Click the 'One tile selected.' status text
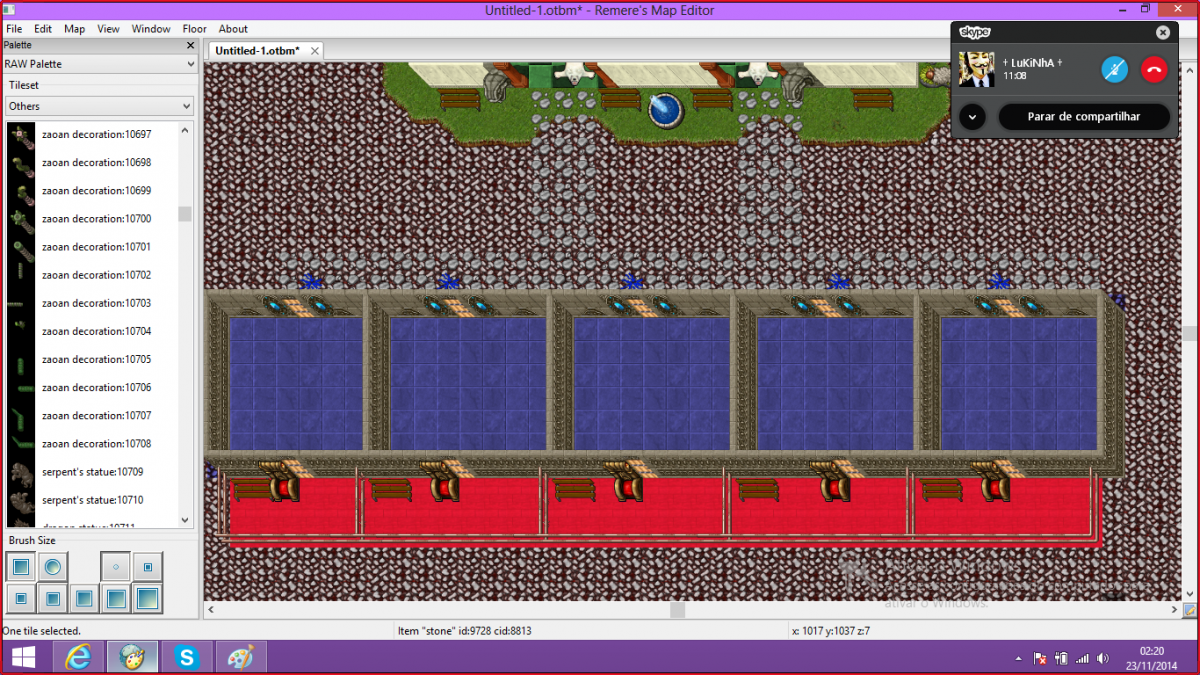The width and height of the screenshot is (1200, 675). coord(42,631)
